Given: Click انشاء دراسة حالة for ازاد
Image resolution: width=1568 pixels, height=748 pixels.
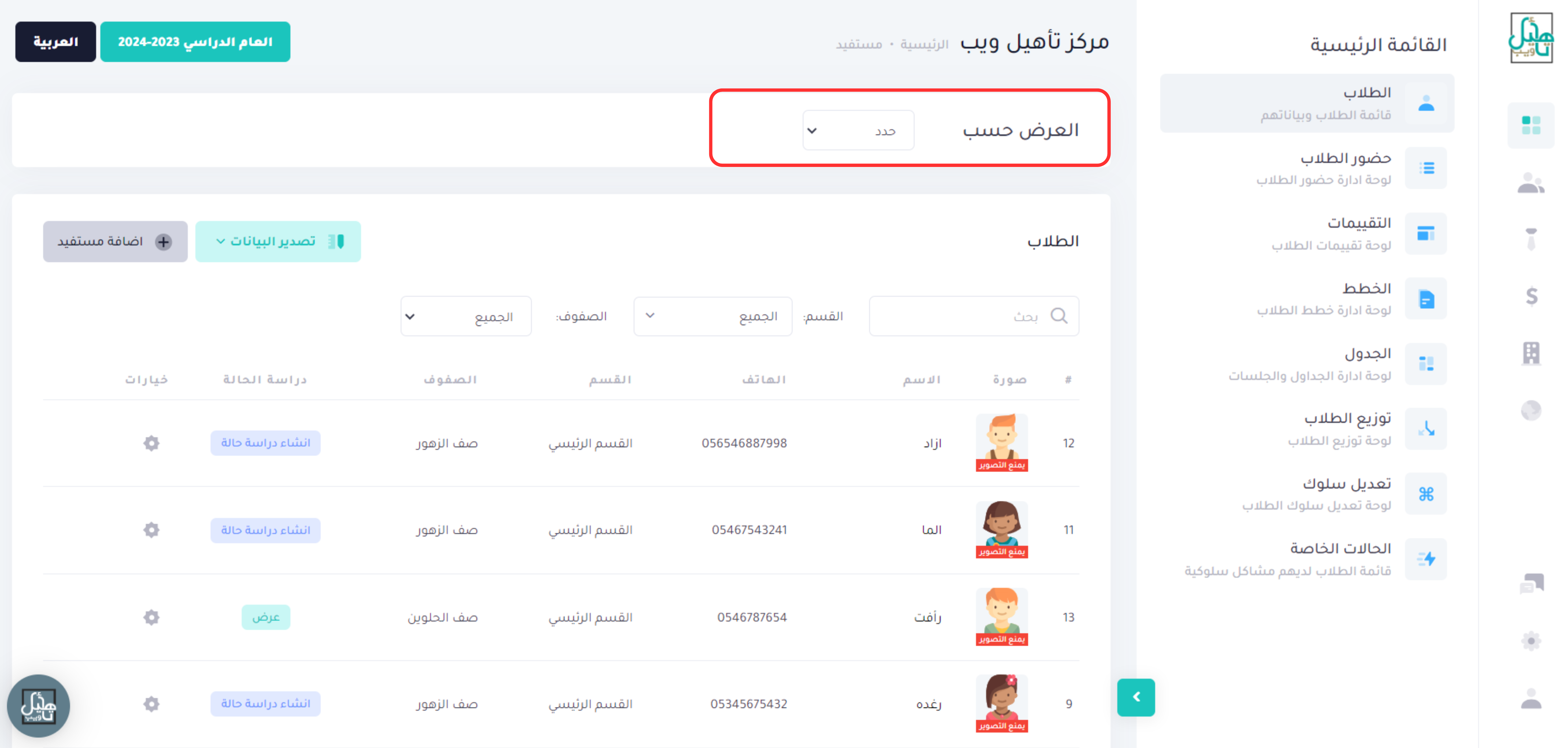Looking at the screenshot, I should [x=265, y=443].
